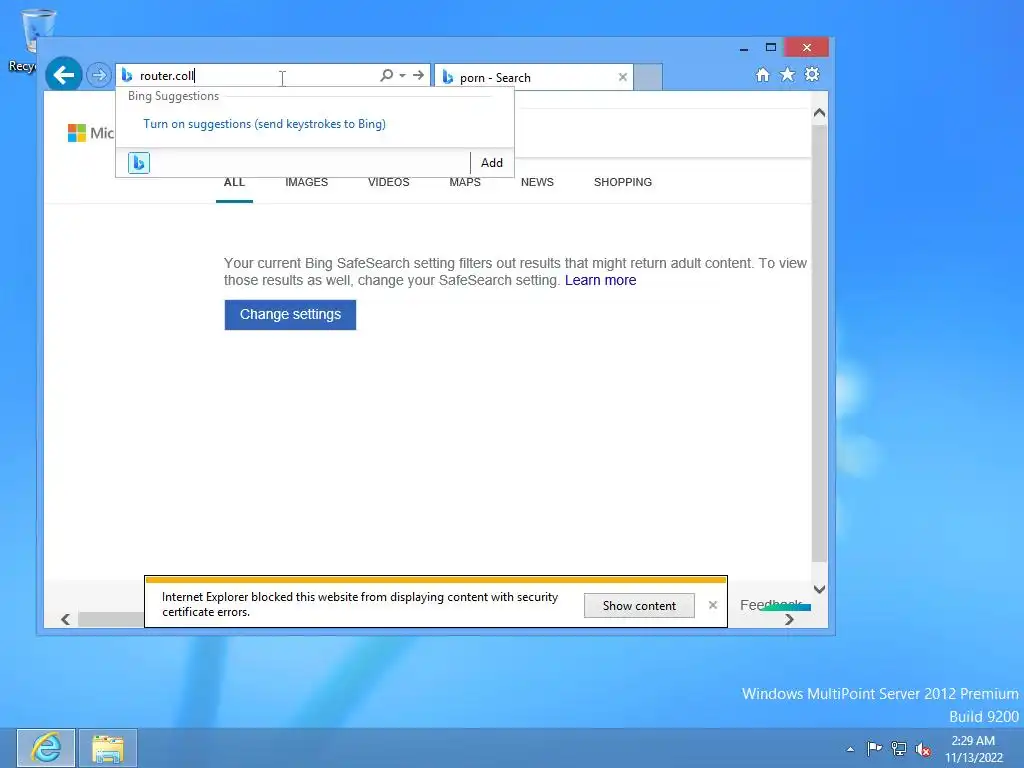Dismiss the security certificate notification bar
Viewport: 1024px width, 768px height.
[712, 605]
